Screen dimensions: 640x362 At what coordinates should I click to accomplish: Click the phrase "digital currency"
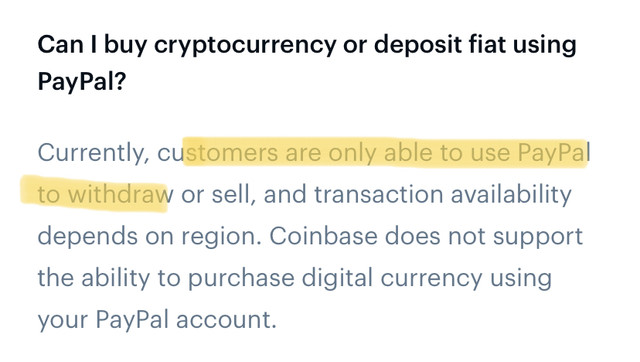392,278
